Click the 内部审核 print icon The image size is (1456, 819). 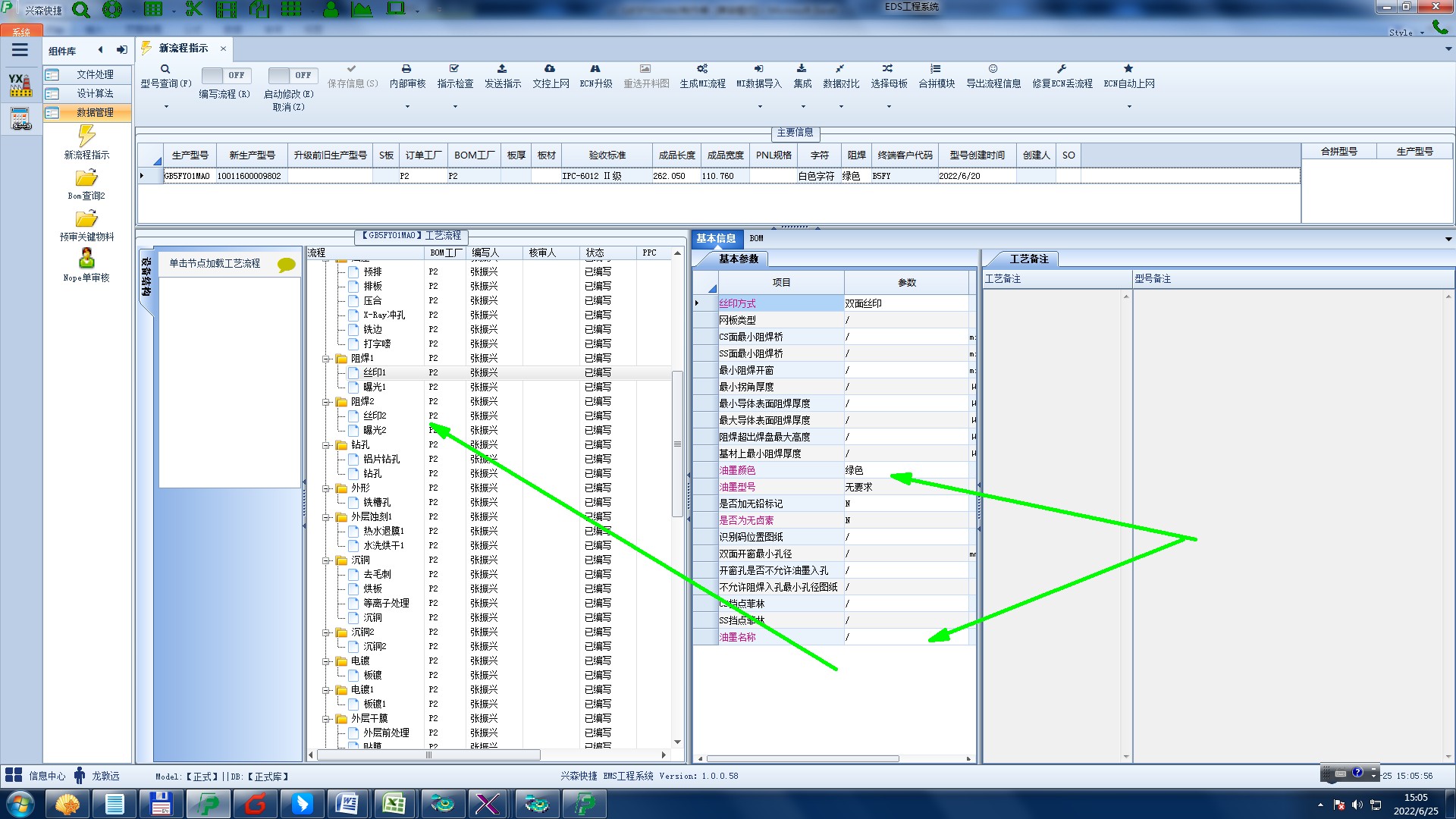406,69
